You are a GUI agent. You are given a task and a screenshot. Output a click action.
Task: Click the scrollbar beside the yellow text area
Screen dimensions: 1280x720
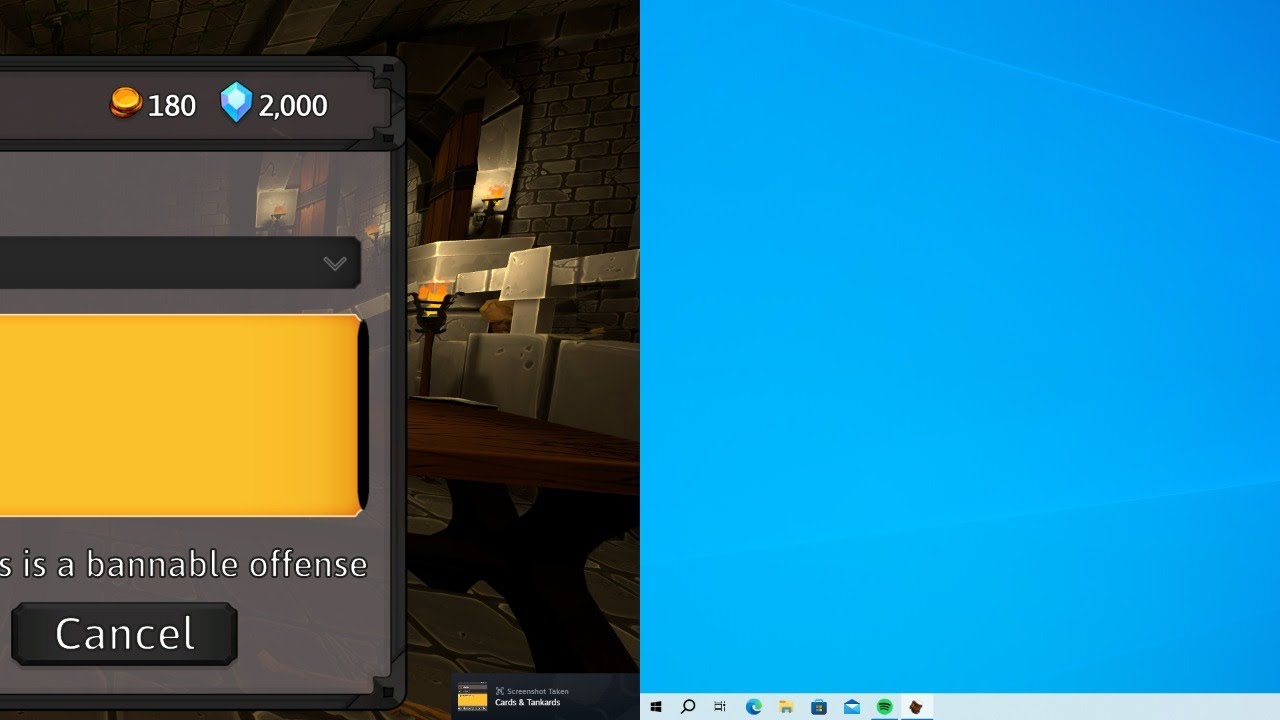click(364, 416)
